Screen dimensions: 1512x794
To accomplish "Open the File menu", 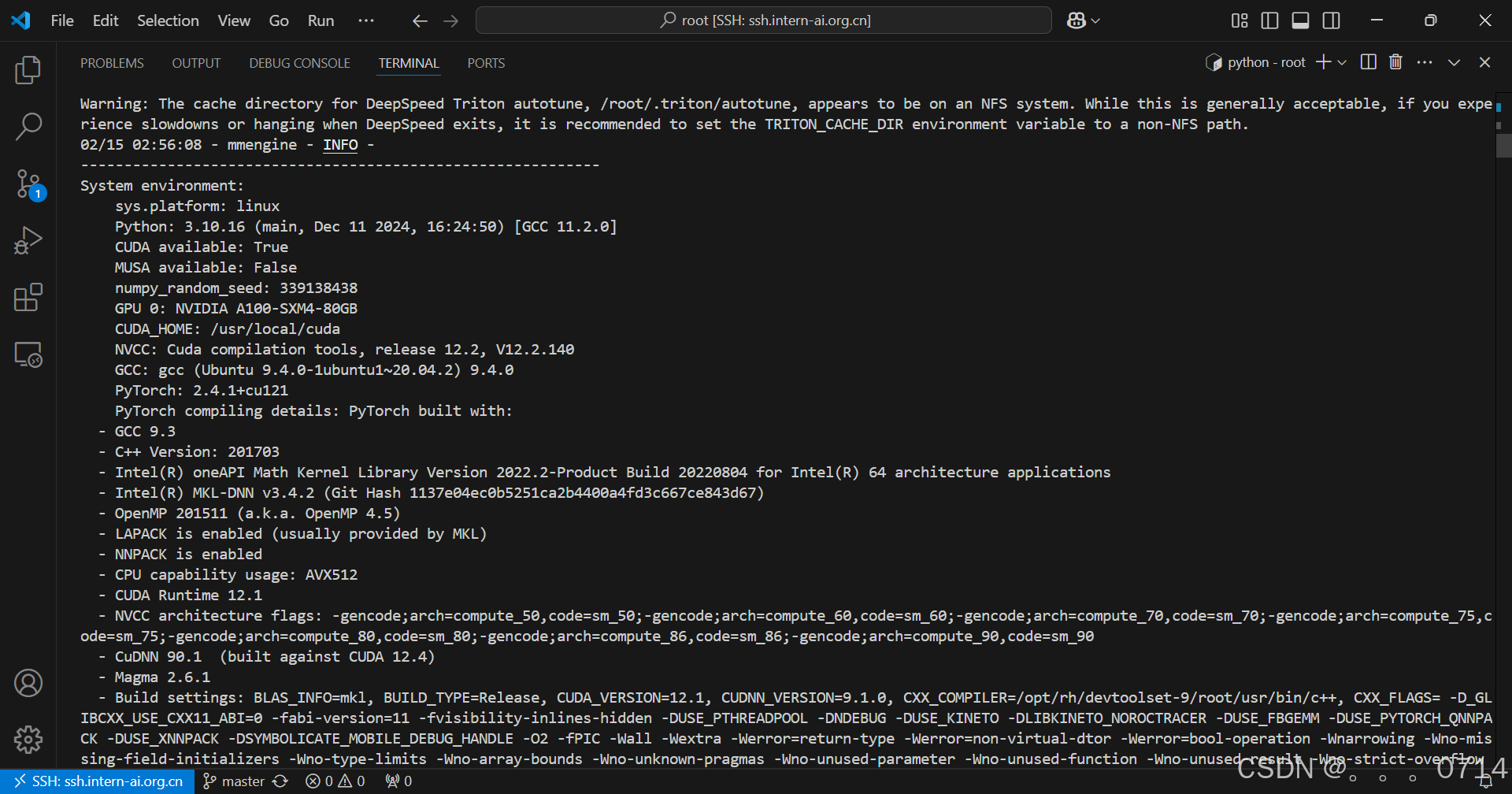I will point(62,20).
